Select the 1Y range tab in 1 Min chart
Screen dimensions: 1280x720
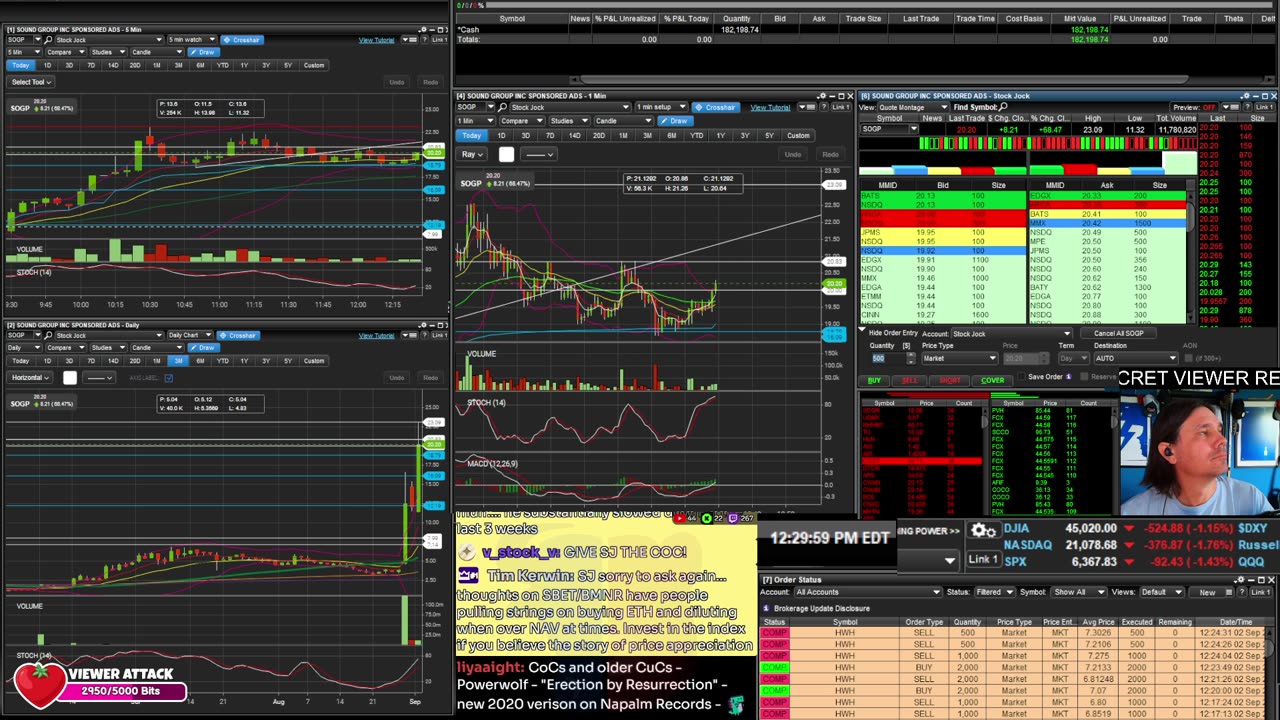pos(720,136)
